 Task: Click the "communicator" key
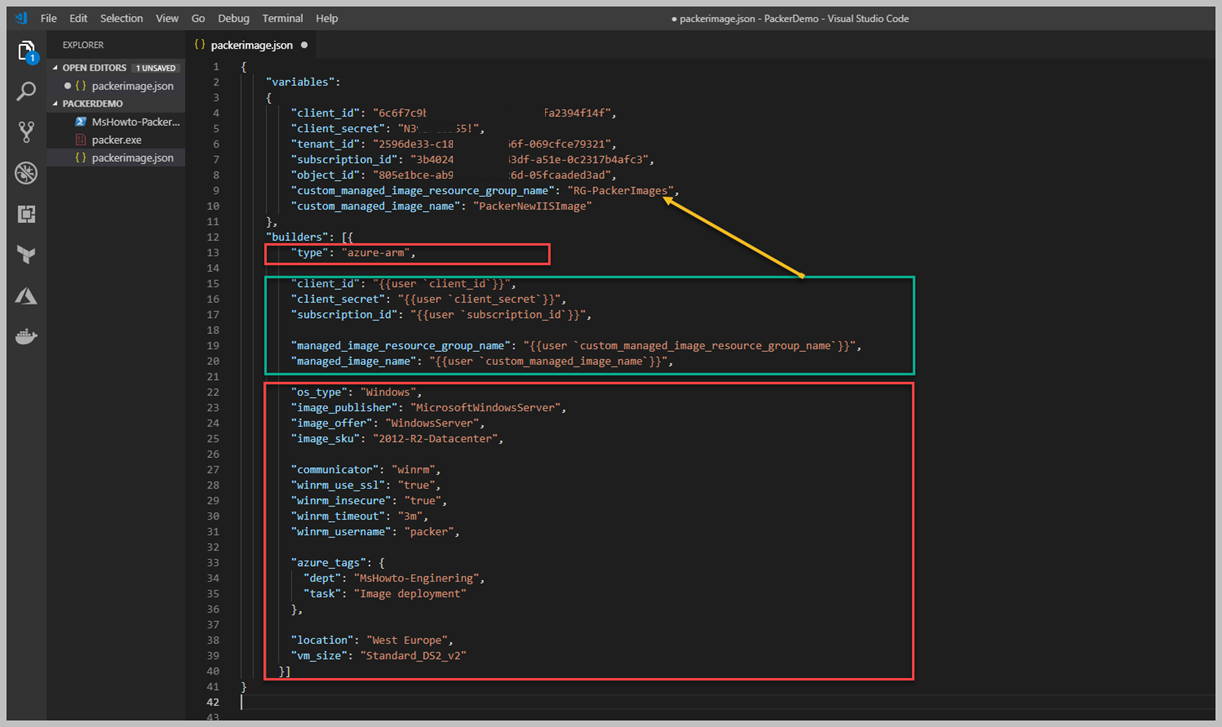click(x=334, y=470)
